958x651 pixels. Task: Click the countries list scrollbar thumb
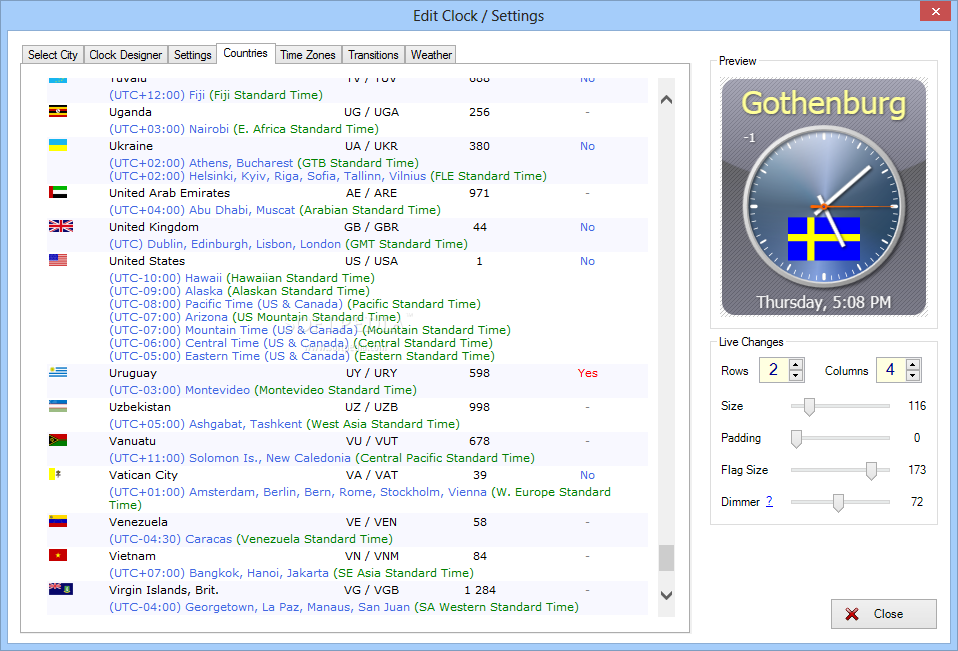pyautogui.click(x=667, y=558)
